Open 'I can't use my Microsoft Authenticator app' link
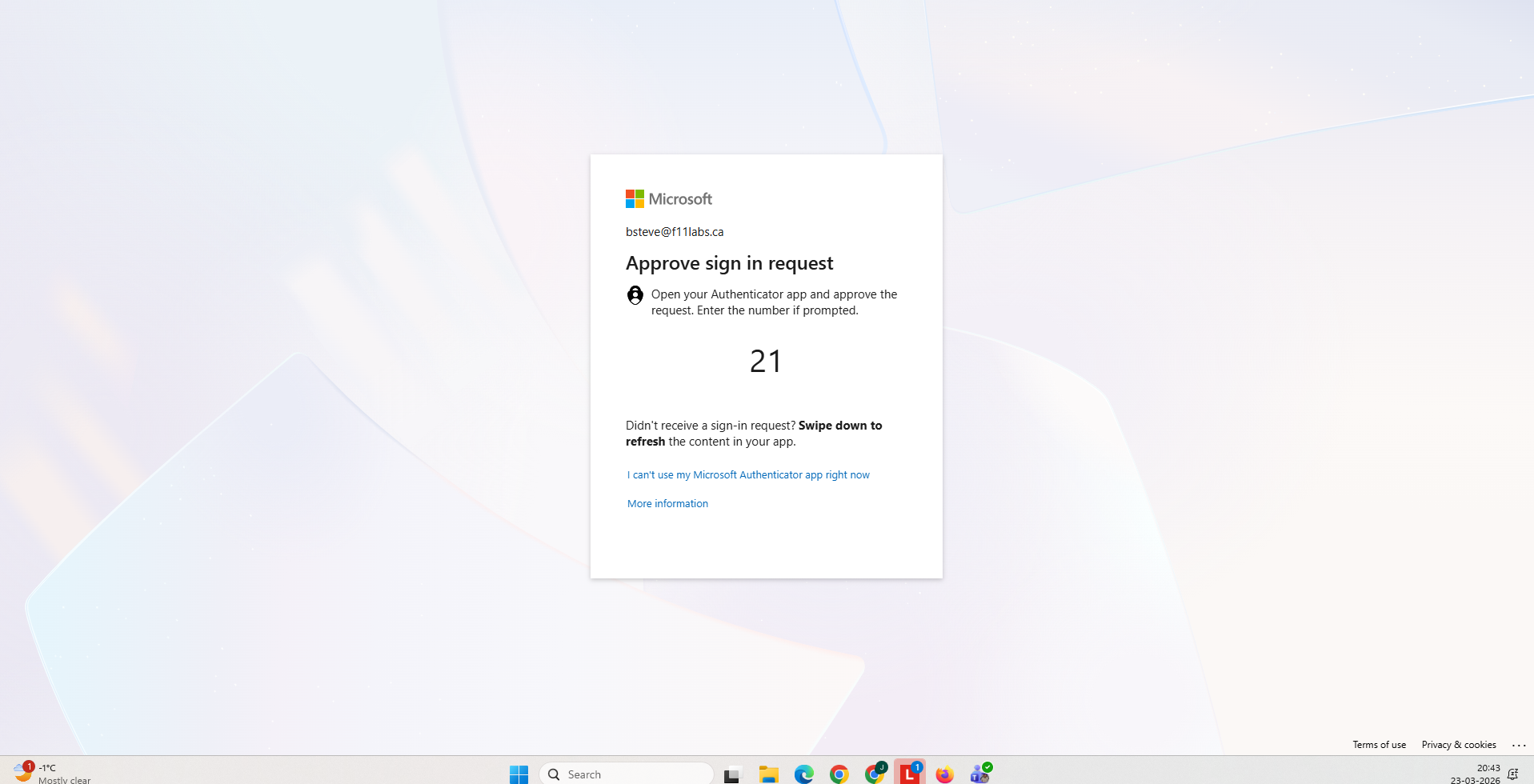Image resolution: width=1534 pixels, height=784 pixels. [748, 475]
